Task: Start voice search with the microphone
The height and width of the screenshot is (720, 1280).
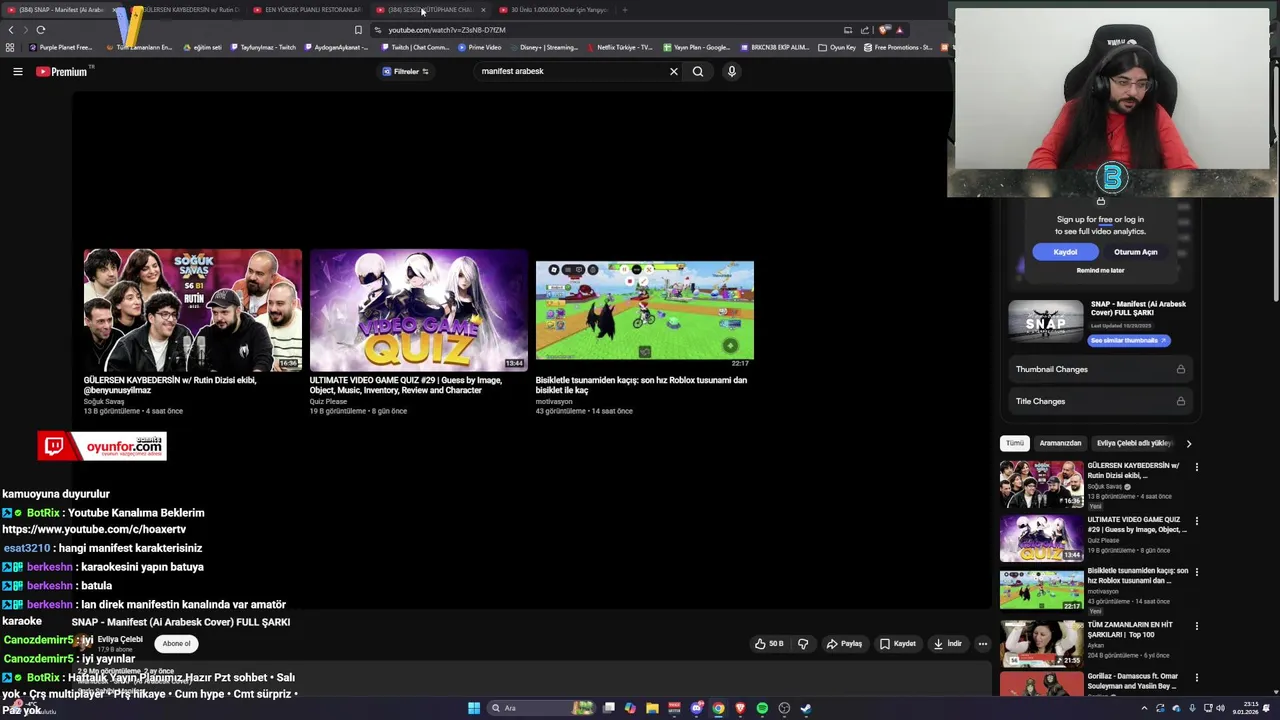Action: [x=731, y=71]
